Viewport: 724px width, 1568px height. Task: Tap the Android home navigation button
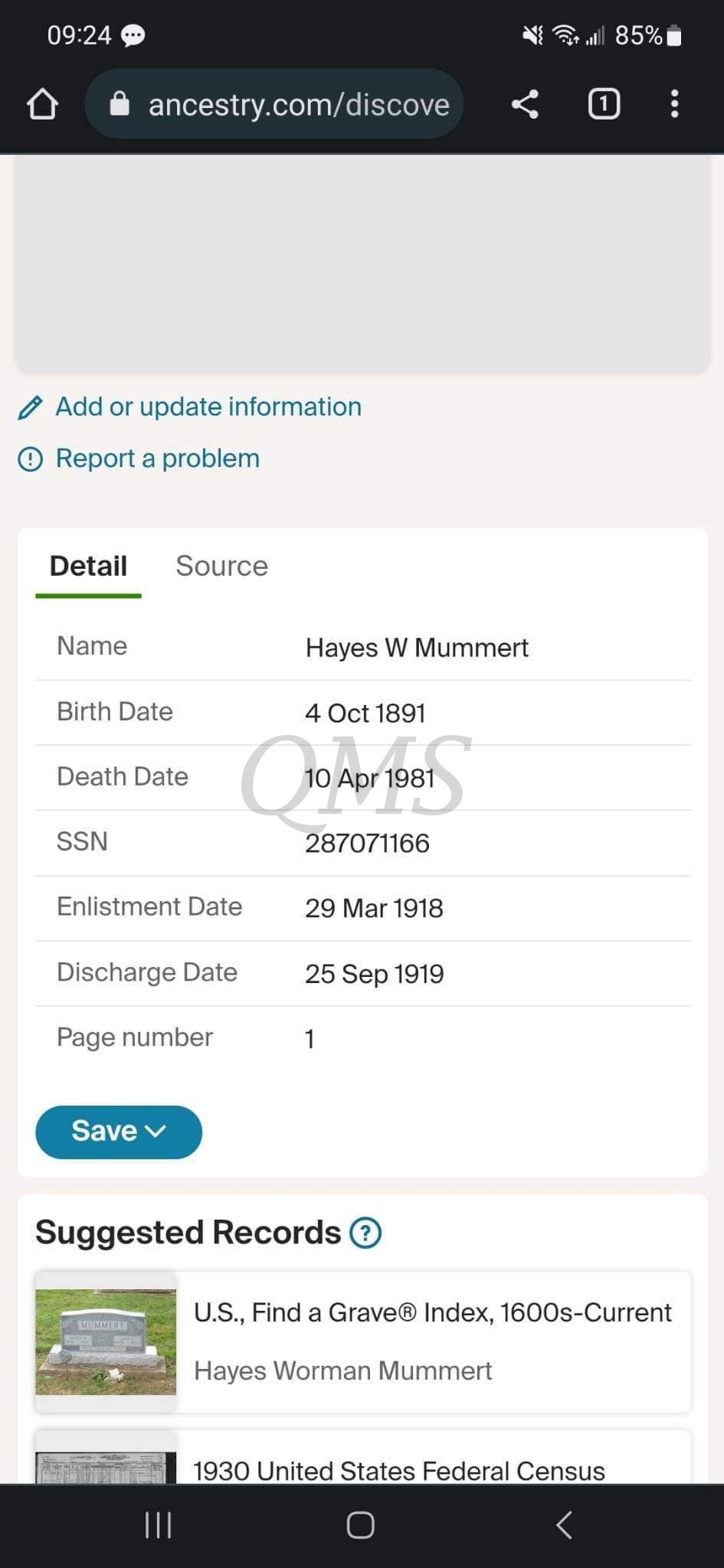tap(361, 1525)
